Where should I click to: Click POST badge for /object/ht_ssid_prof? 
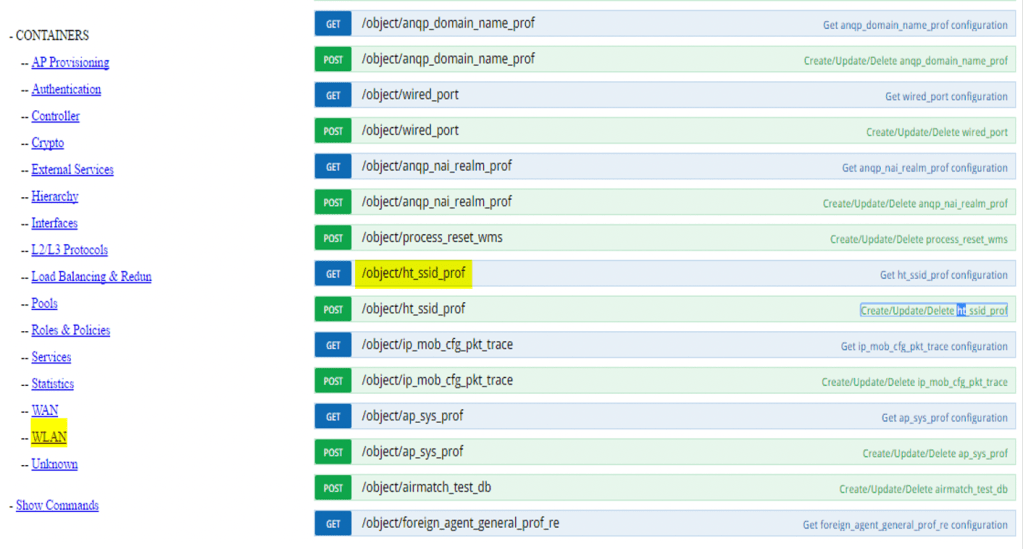pyautogui.click(x=333, y=309)
